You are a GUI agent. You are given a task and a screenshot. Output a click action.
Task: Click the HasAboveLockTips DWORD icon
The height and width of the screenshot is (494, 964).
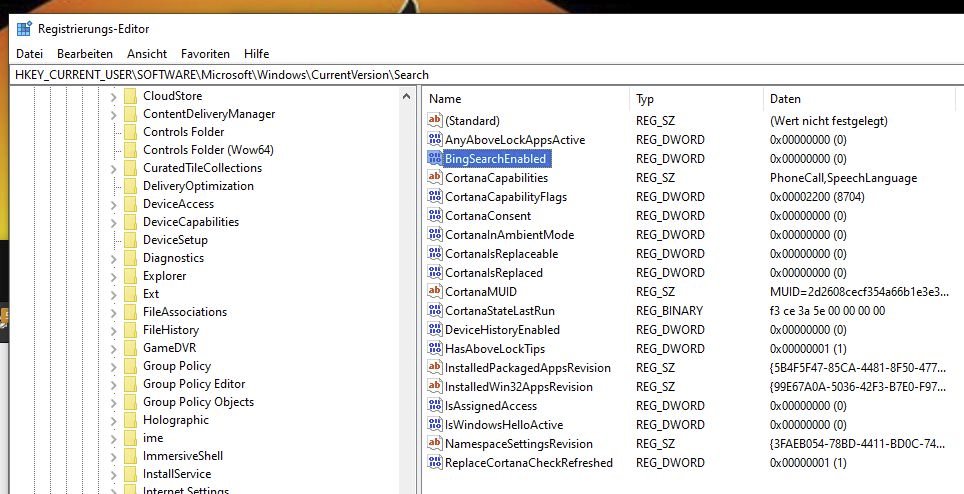click(435, 349)
